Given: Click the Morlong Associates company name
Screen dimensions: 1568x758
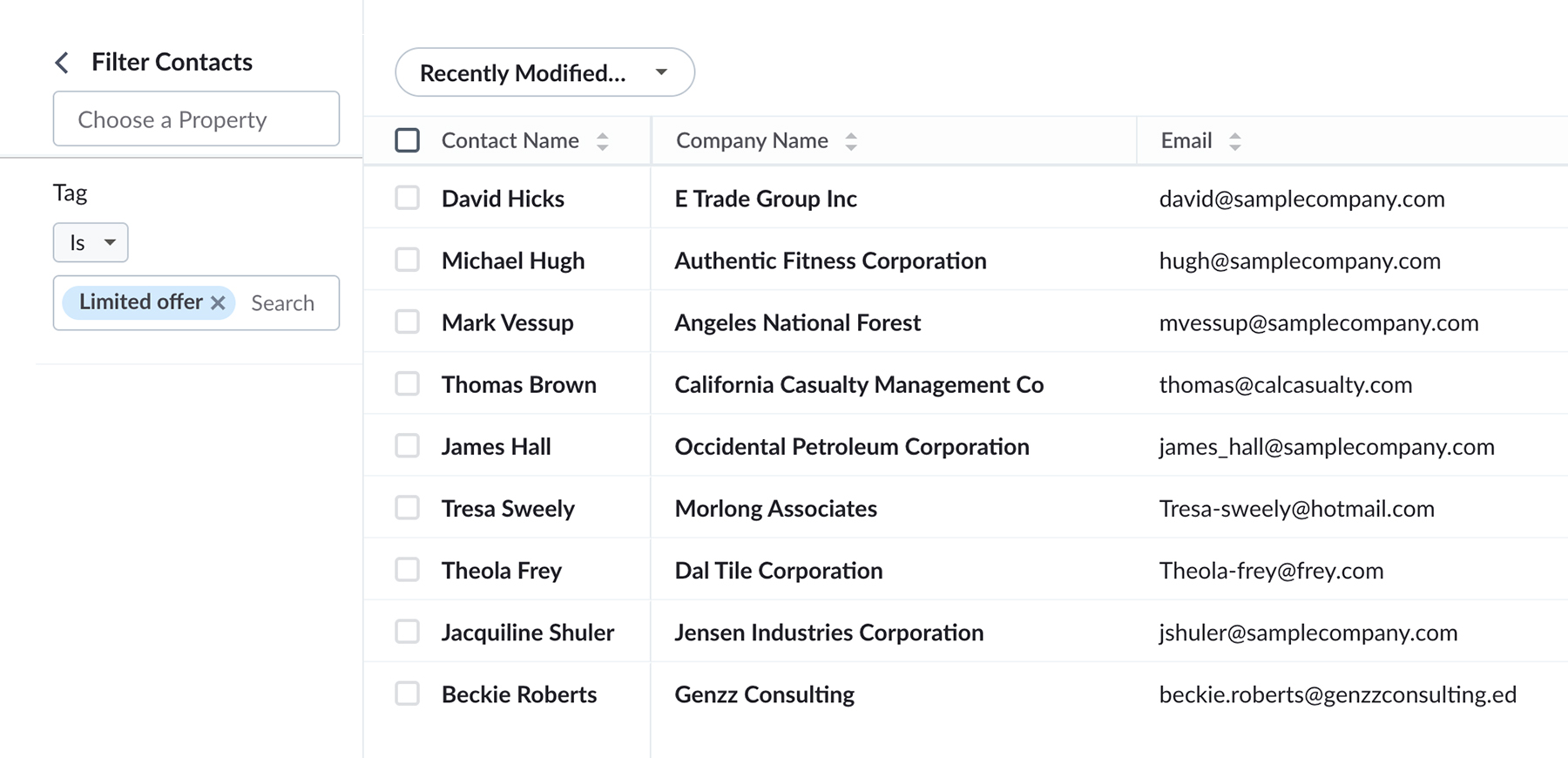Looking at the screenshot, I should (x=775, y=508).
